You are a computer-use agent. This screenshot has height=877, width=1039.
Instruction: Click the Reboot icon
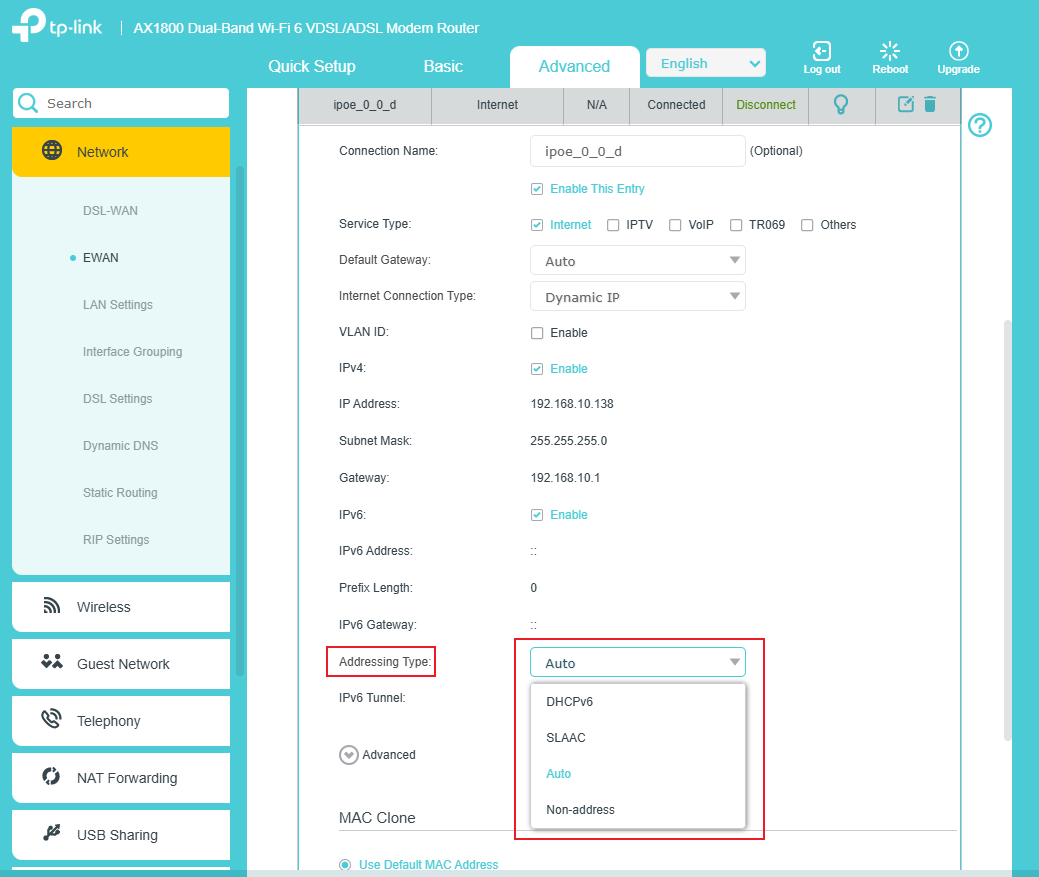point(889,52)
